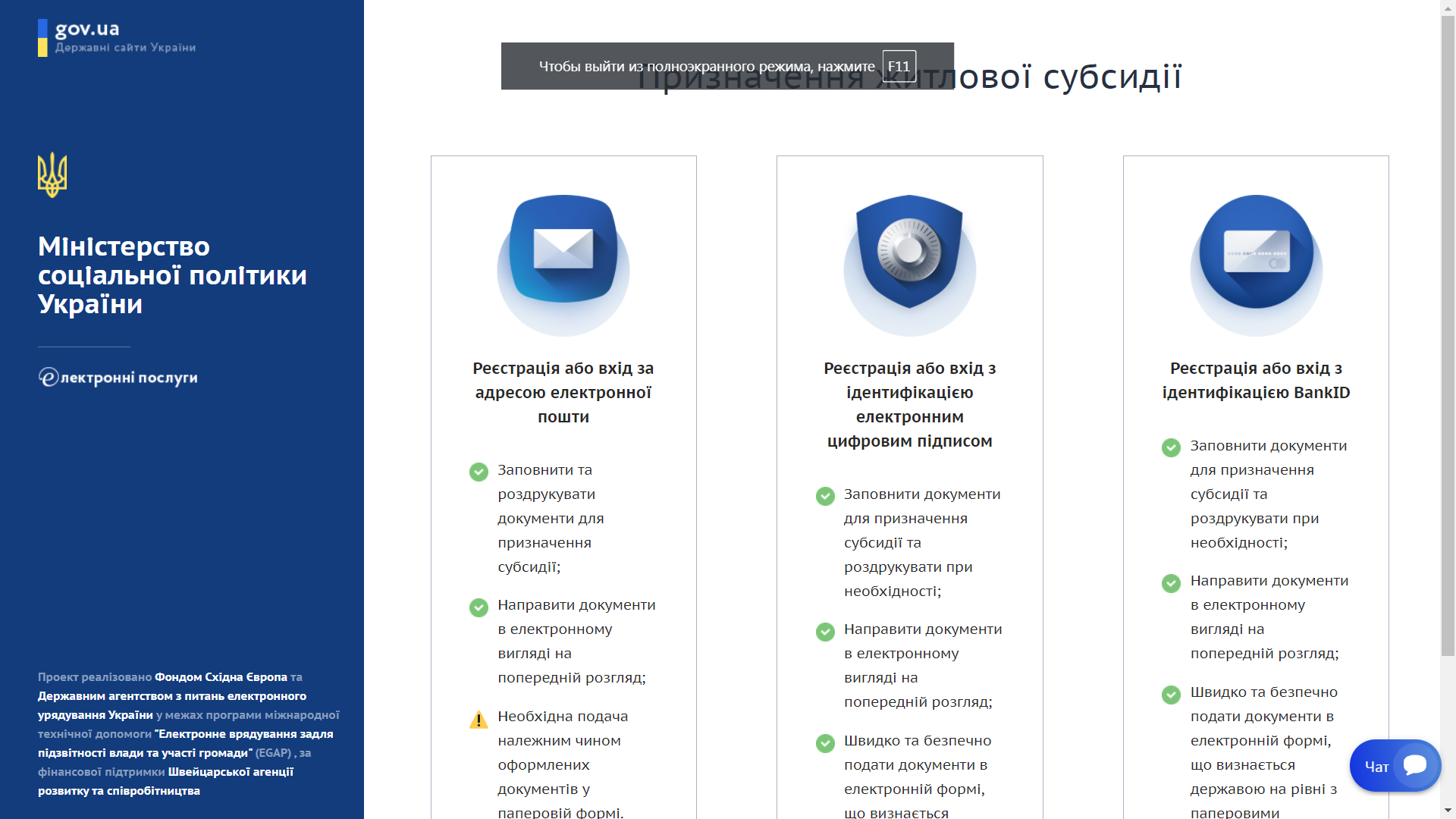The width and height of the screenshot is (1456, 819).
Task: Click Міністерство соціальної політики України title
Action: (172, 275)
